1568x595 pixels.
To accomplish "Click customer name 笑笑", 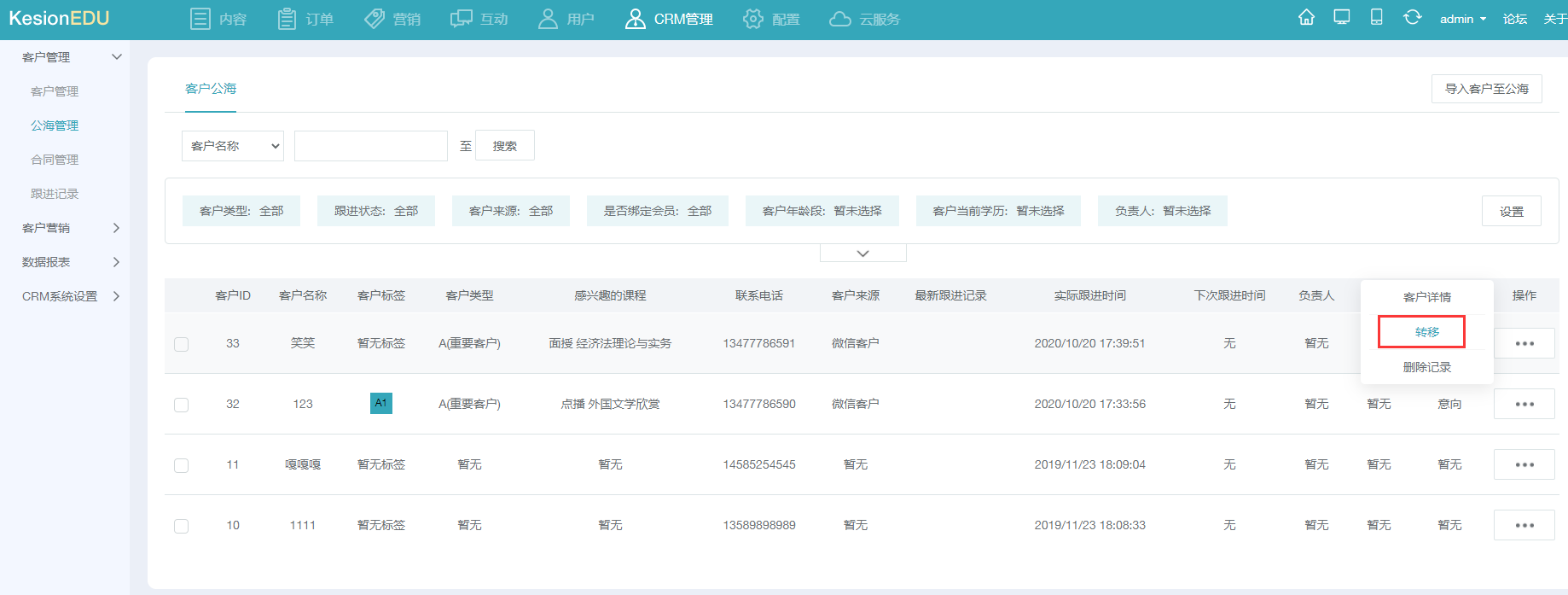I will (x=303, y=343).
